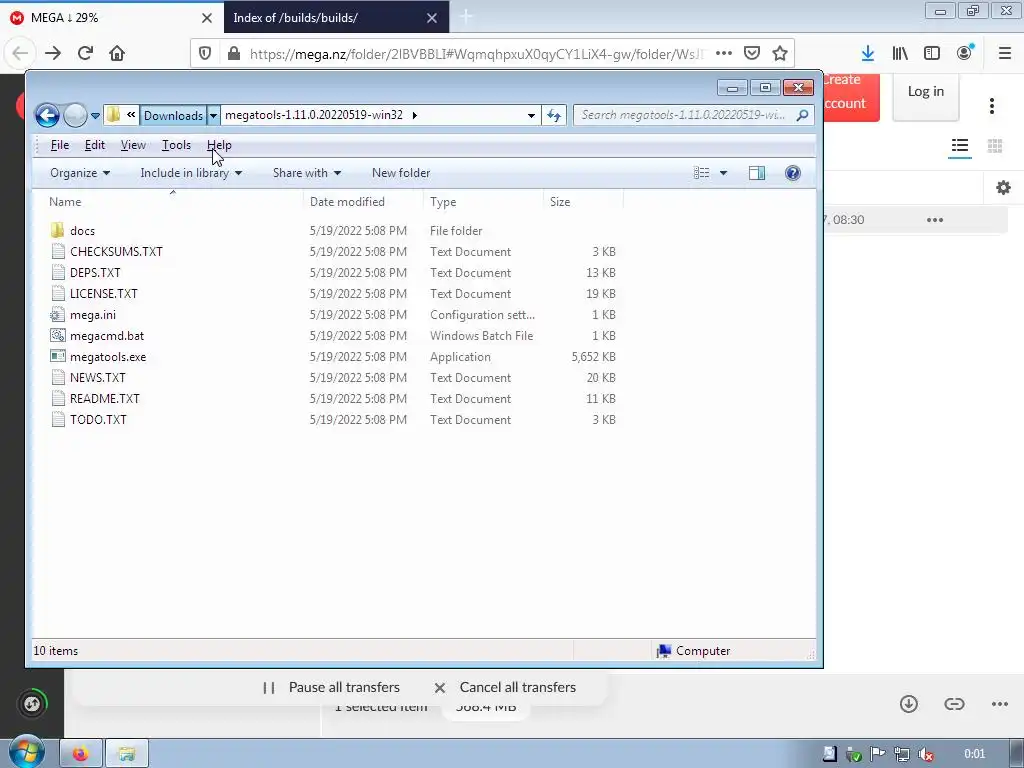Select the README.TXT file name

[105, 398]
